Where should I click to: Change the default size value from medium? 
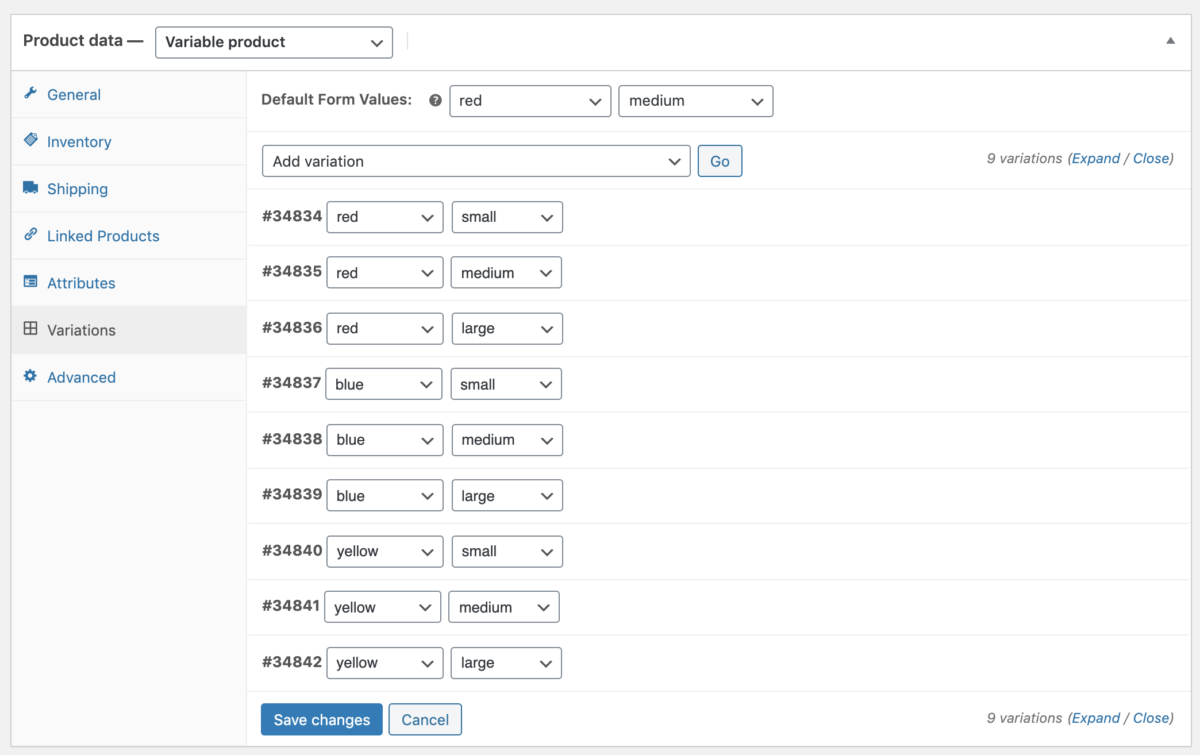(x=695, y=101)
